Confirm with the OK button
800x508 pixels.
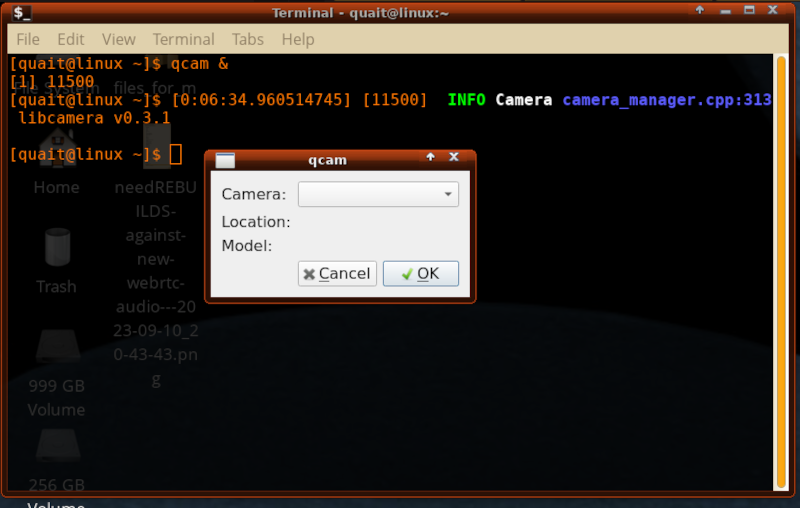[420, 274]
